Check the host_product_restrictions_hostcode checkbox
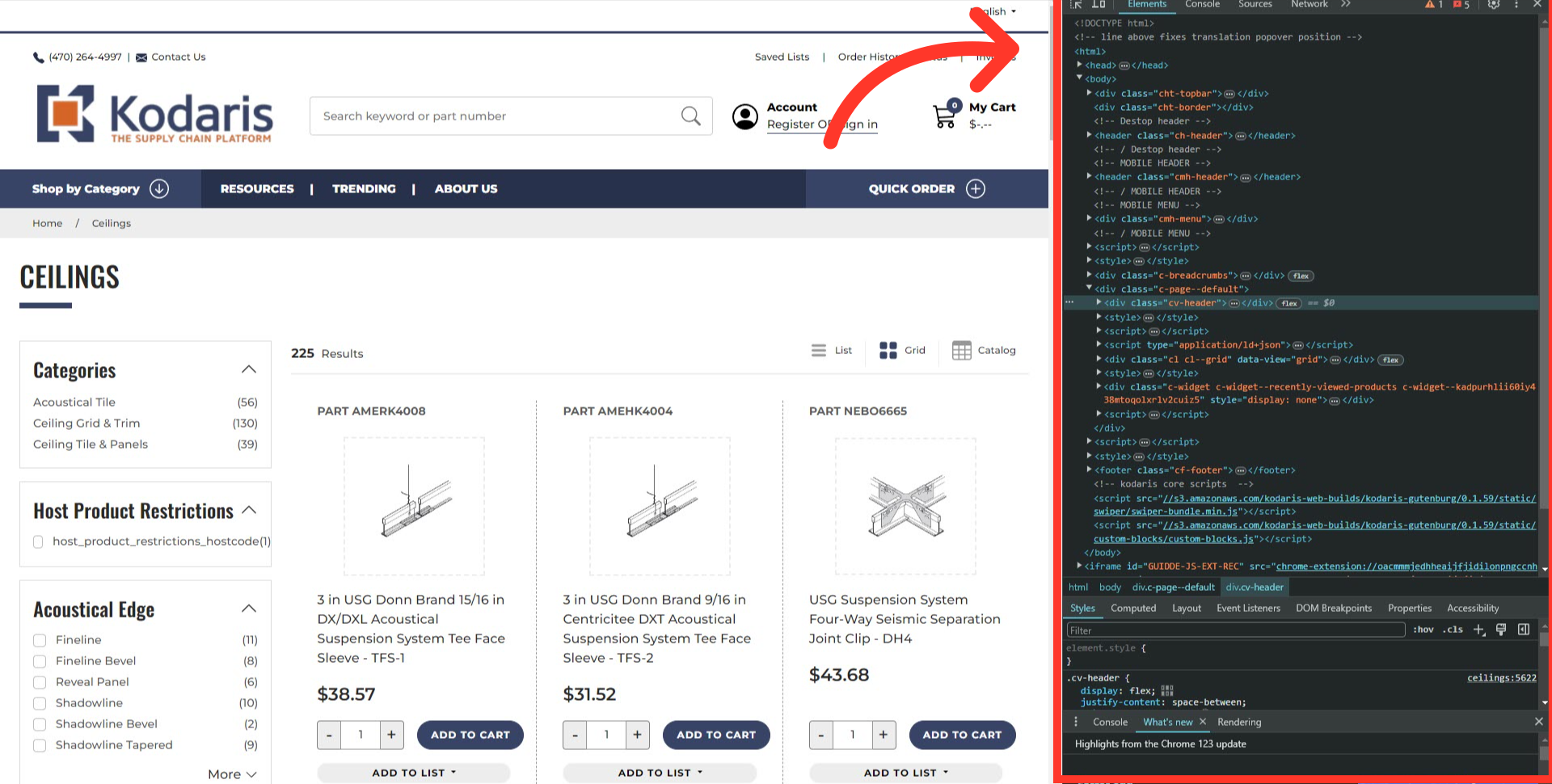Image resolution: width=1552 pixels, height=784 pixels. (x=38, y=542)
